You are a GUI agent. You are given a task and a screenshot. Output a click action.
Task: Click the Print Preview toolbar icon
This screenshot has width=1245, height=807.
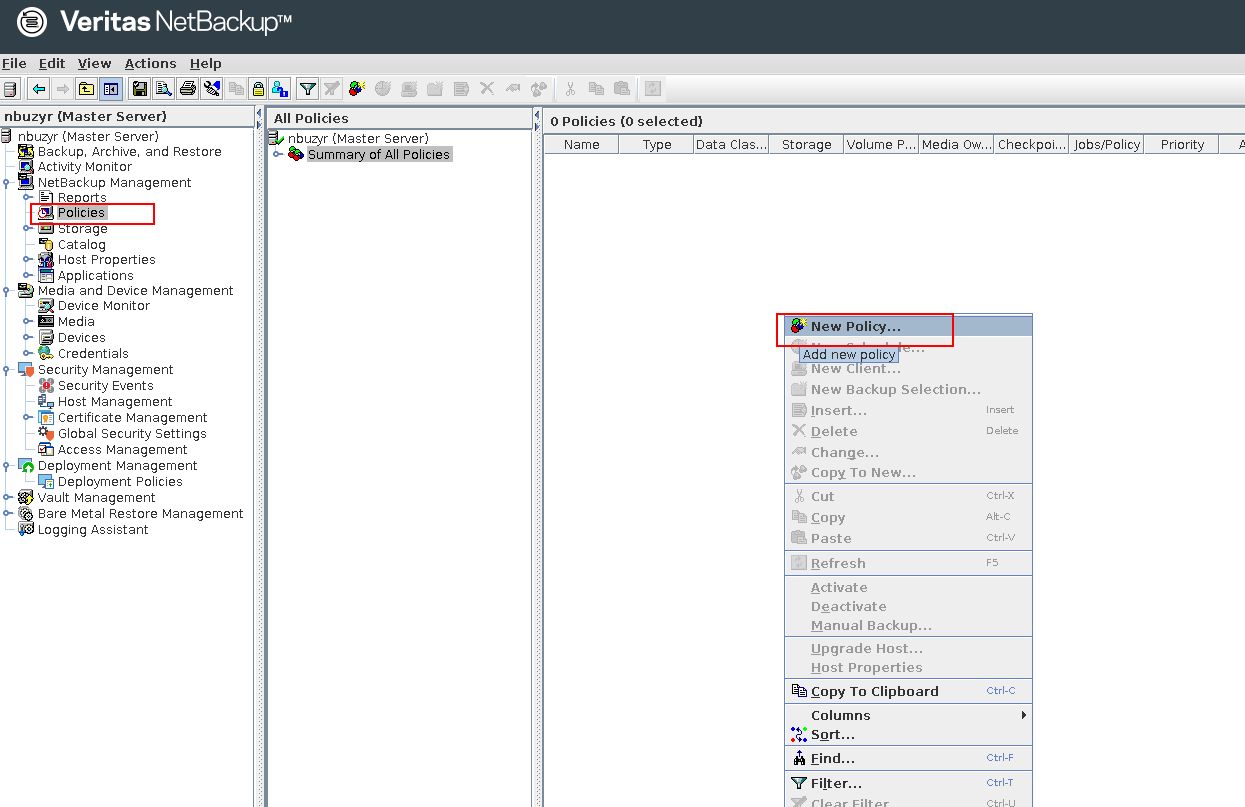[x=163, y=89]
